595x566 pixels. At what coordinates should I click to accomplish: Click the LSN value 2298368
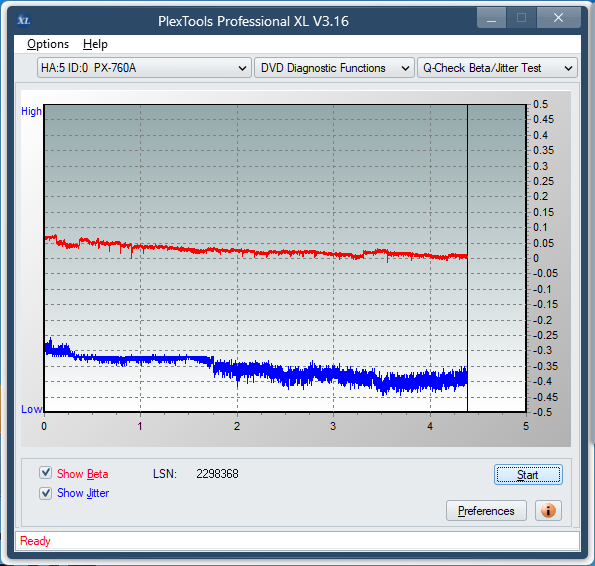[x=217, y=473]
